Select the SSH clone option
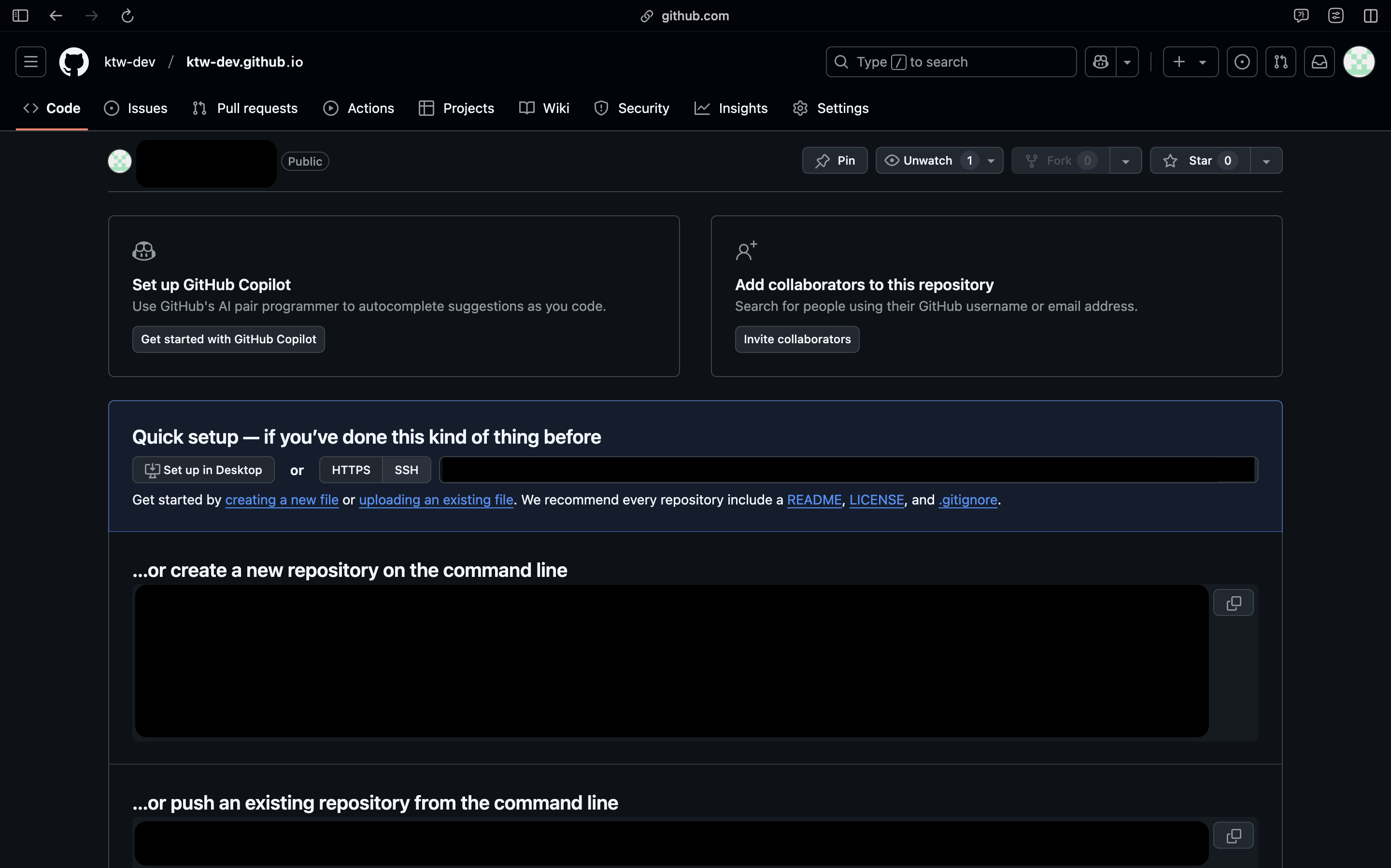Image resolution: width=1391 pixels, height=868 pixels. 406,470
